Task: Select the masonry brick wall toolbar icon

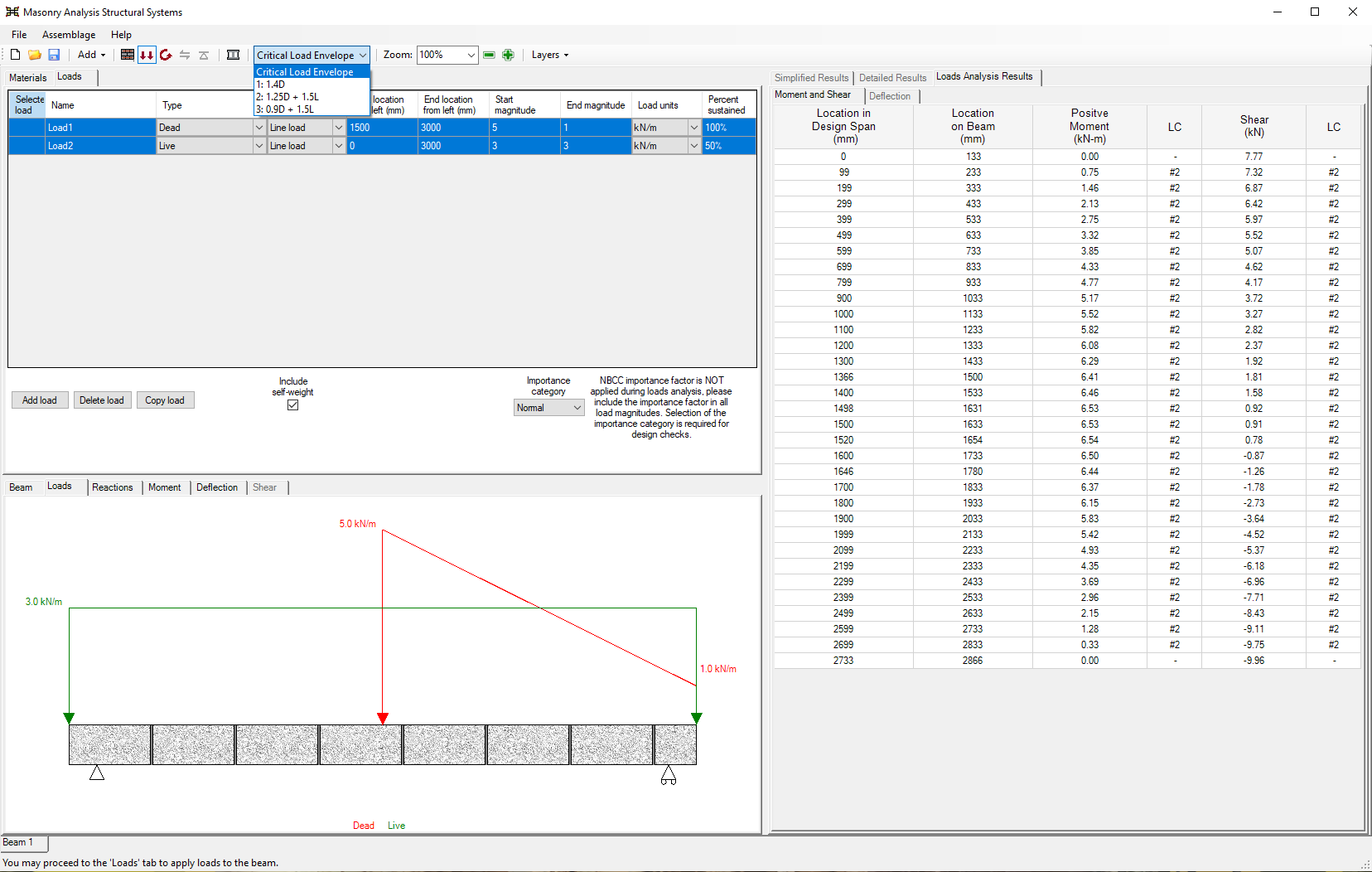Action: pyautogui.click(x=128, y=55)
